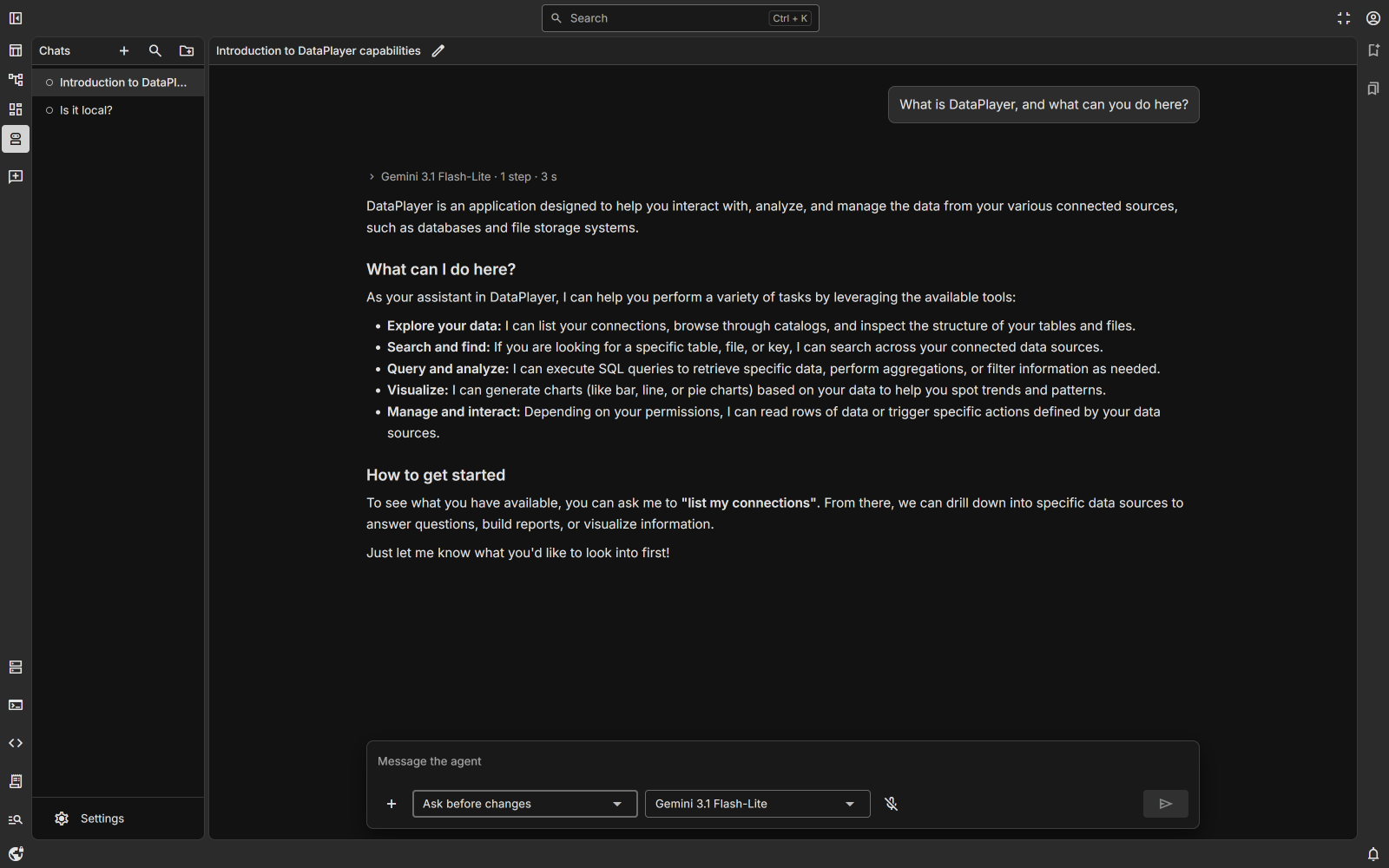Click the 'Chats' panel title
The image size is (1389, 868).
[55, 51]
